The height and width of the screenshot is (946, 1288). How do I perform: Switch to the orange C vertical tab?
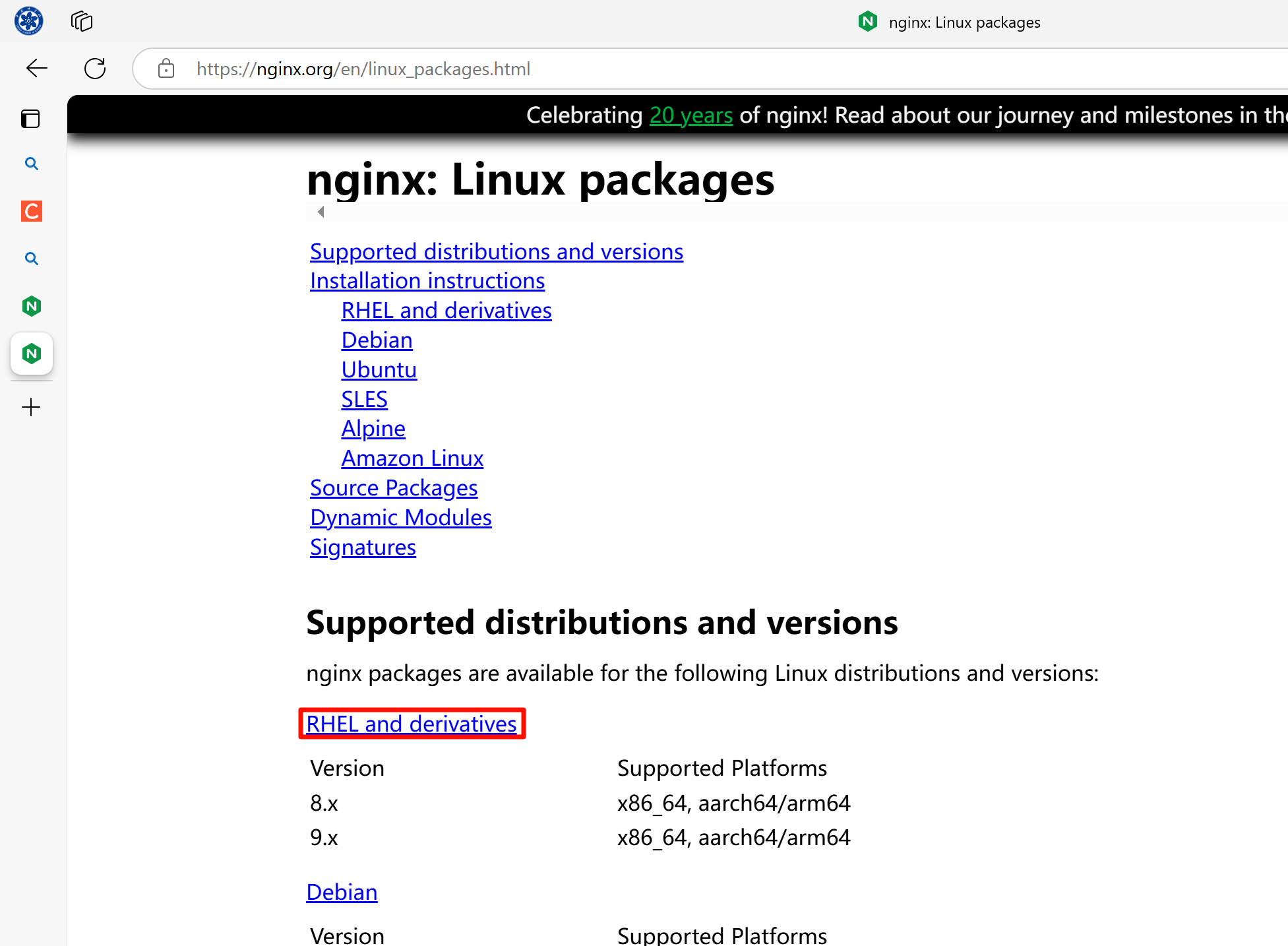point(31,211)
